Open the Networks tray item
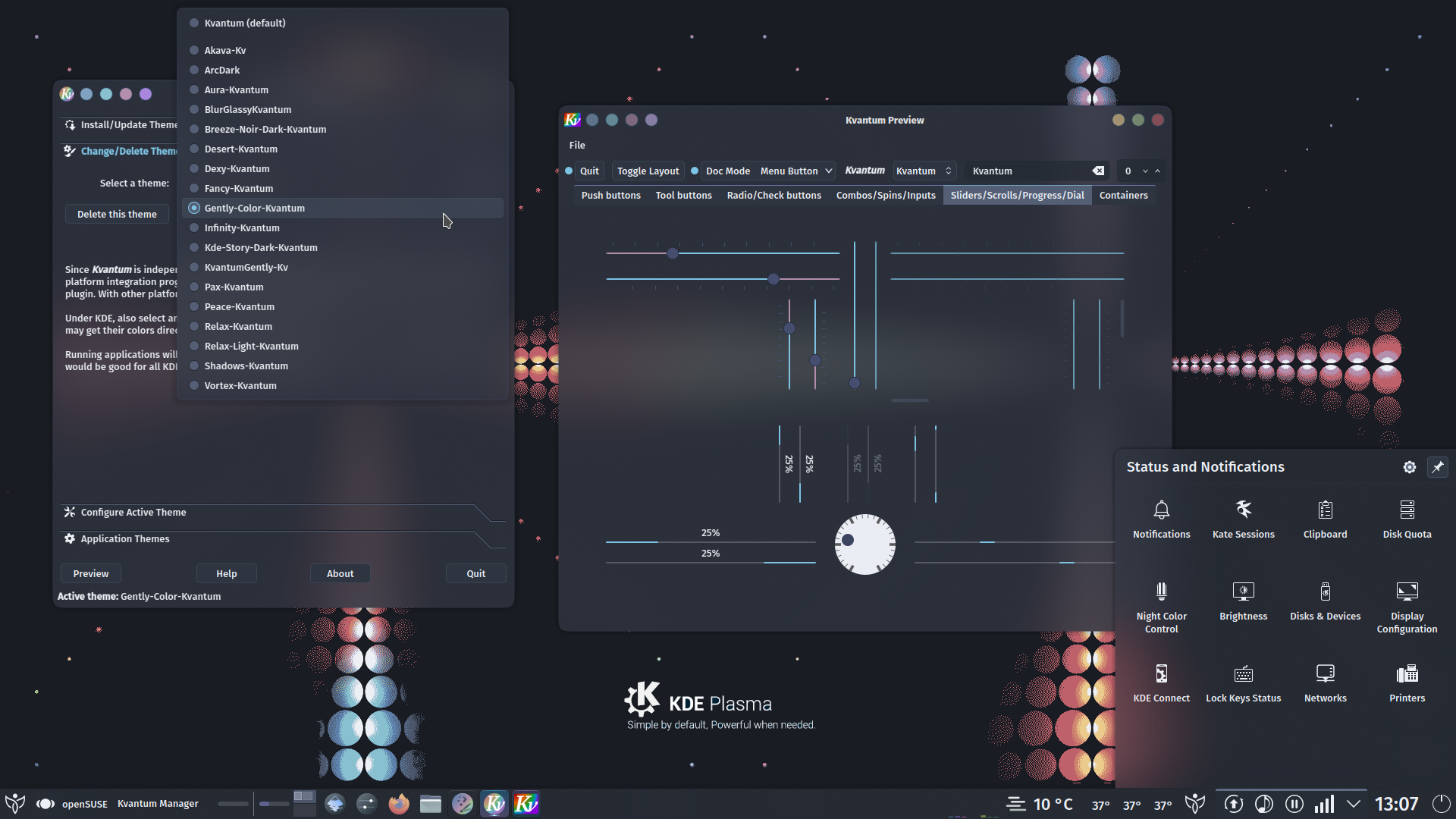This screenshot has height=819, width=1456. pyautogui.click(x=1325, y=683)
